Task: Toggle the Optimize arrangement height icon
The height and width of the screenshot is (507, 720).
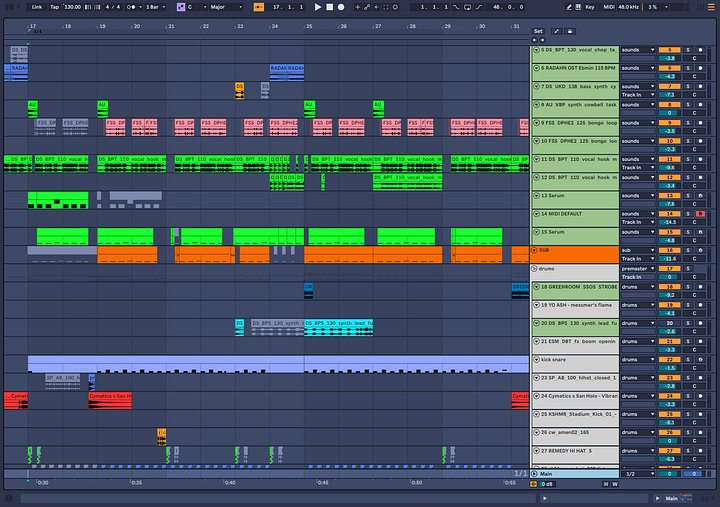Action: coord(557,31)
